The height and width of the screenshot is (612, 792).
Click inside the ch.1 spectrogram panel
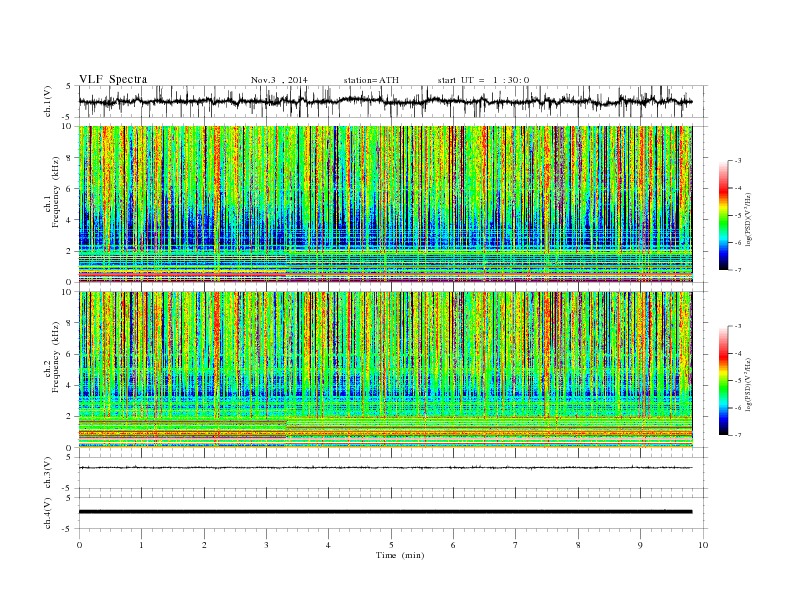[385, 204]
